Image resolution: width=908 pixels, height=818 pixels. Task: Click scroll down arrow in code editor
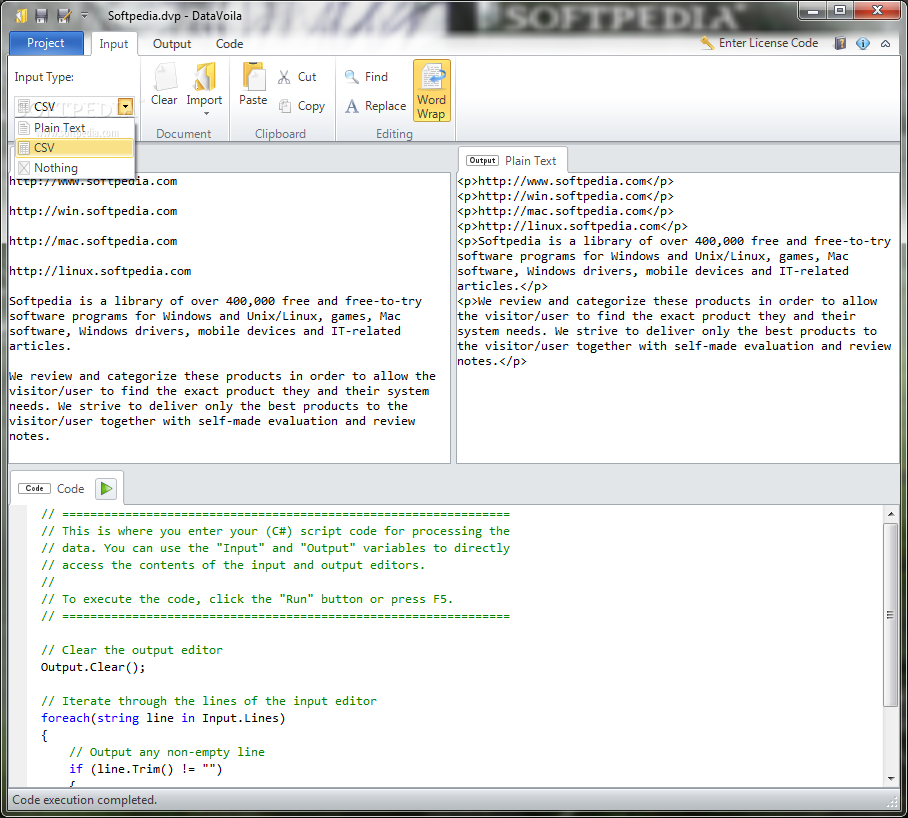pos(891,779)
